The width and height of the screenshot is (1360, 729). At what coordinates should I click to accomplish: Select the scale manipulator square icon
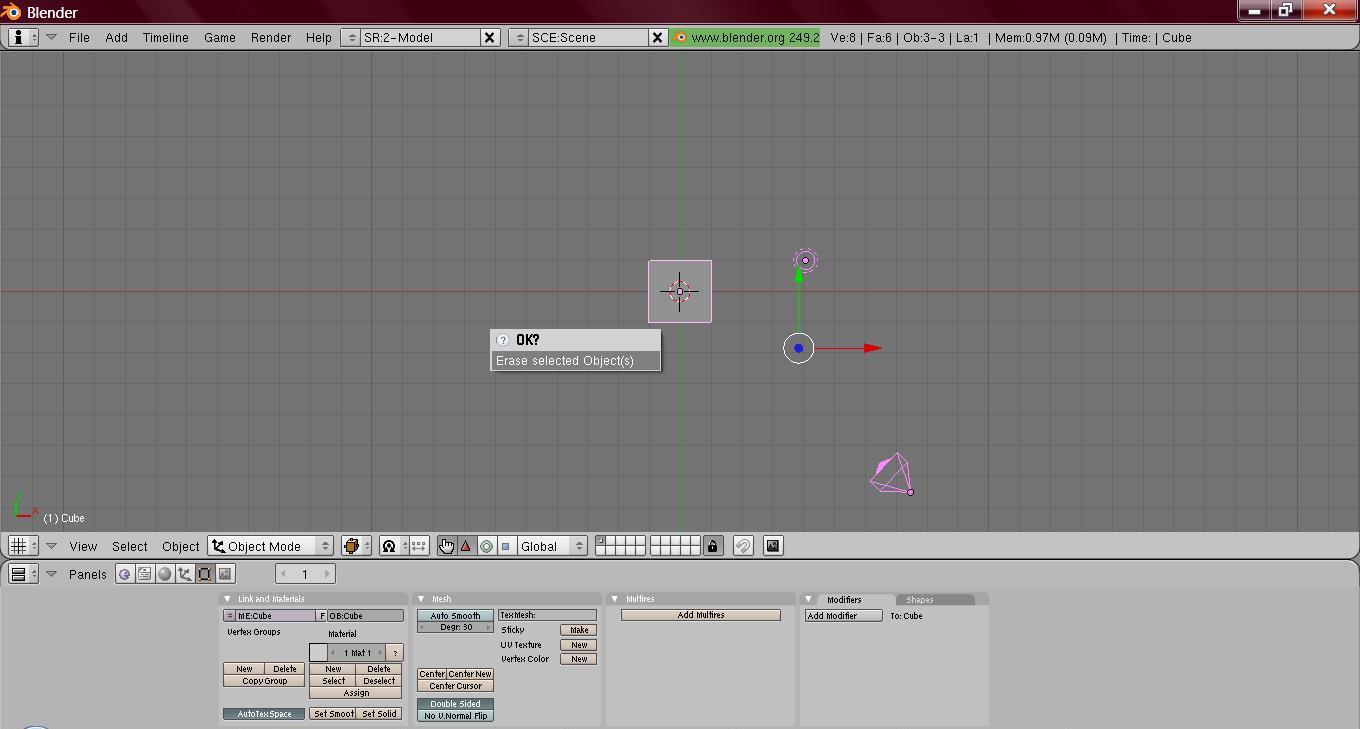tap(506, 546)
